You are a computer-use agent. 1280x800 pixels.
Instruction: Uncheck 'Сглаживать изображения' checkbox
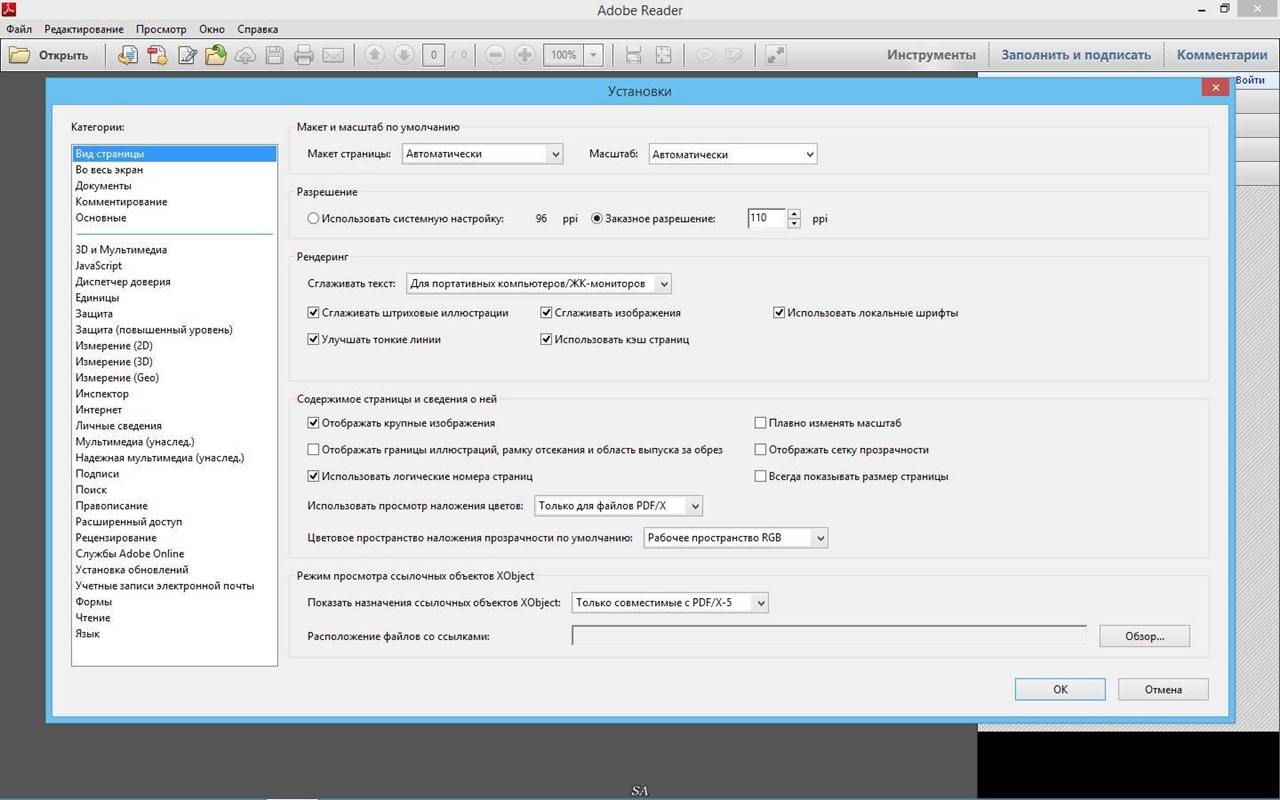coord(546,313)
